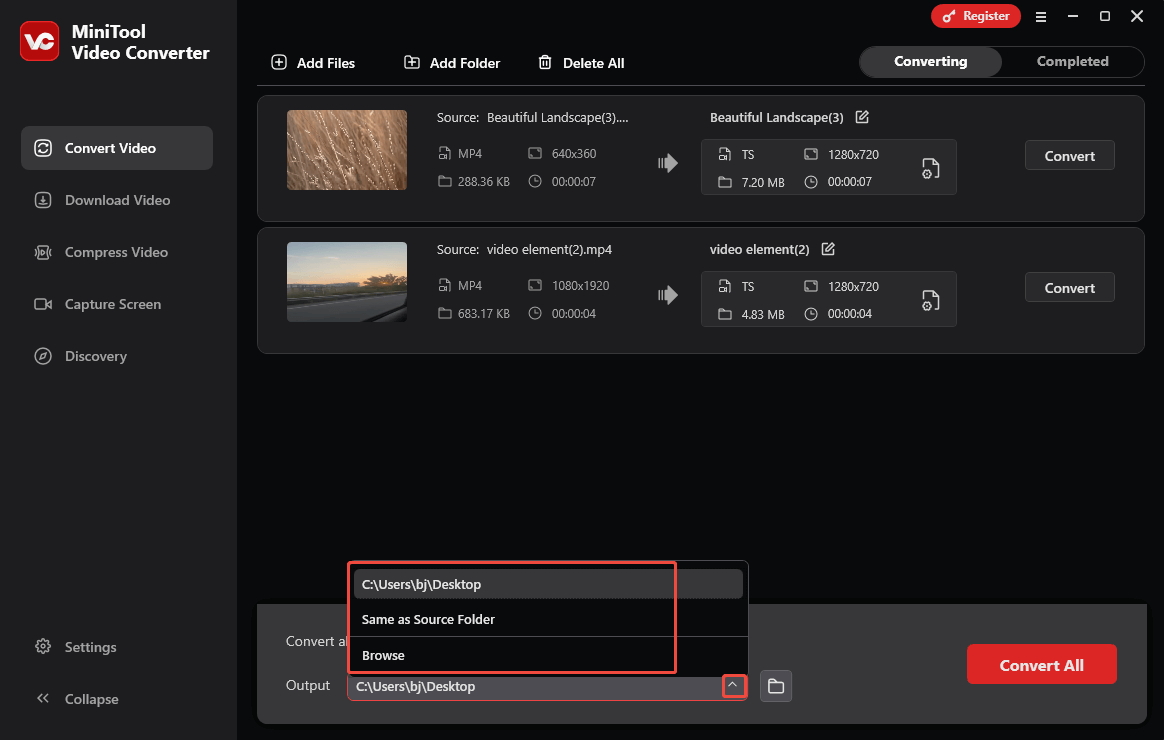The width and height of the screenshot is (1164, 740).
Task: Maximize the MiniTool window
Action: pos(1105,16)
